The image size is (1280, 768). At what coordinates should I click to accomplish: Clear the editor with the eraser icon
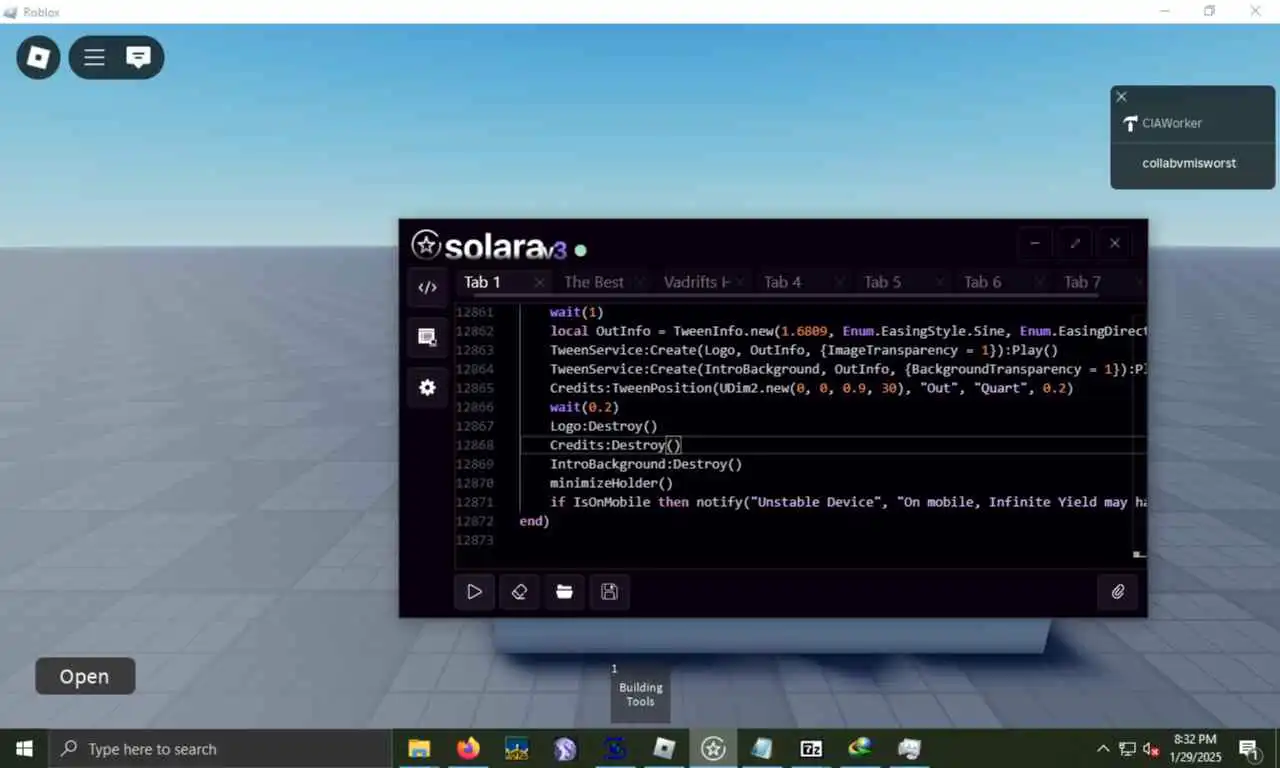519,592
